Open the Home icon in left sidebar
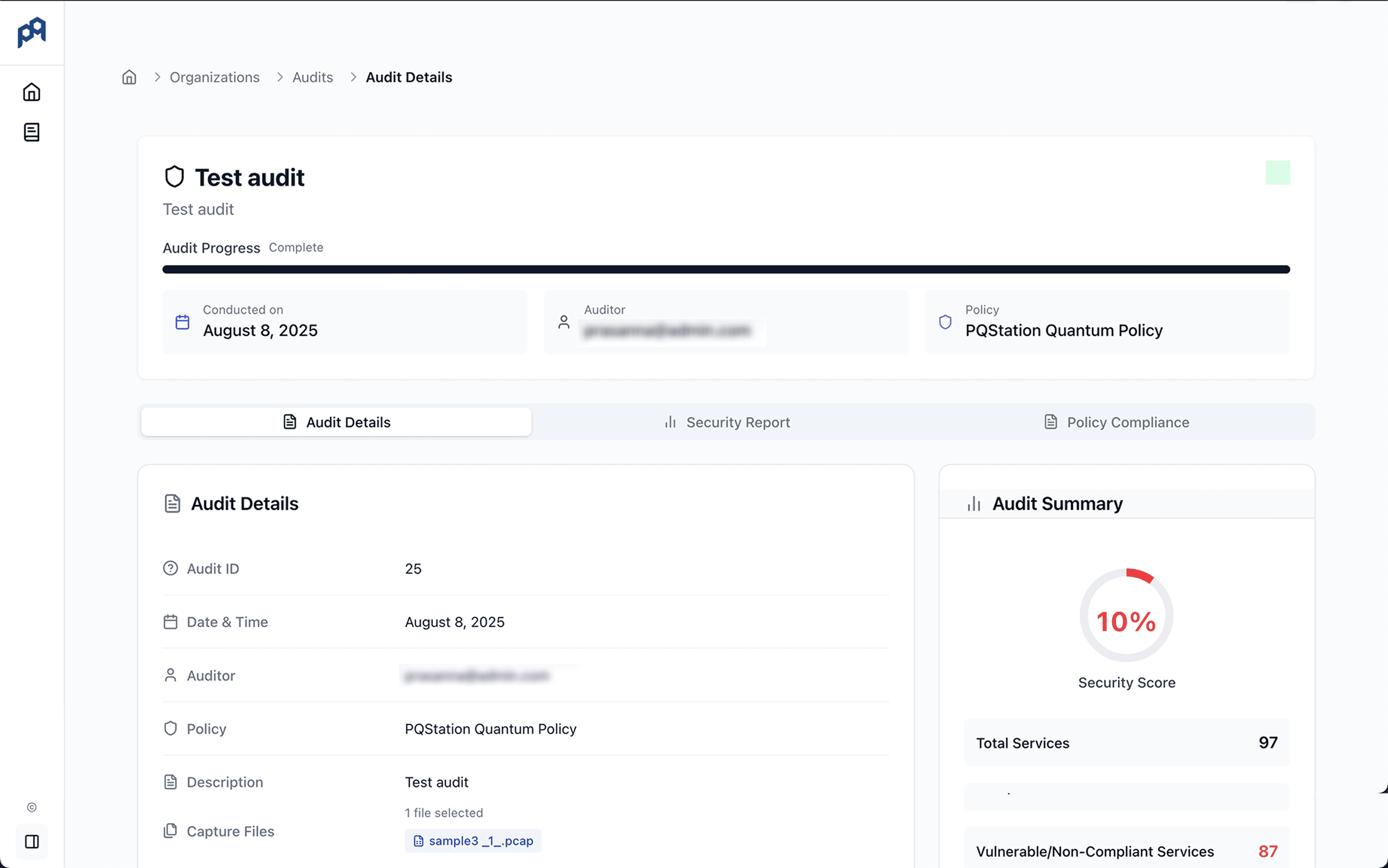 [32, 92]
